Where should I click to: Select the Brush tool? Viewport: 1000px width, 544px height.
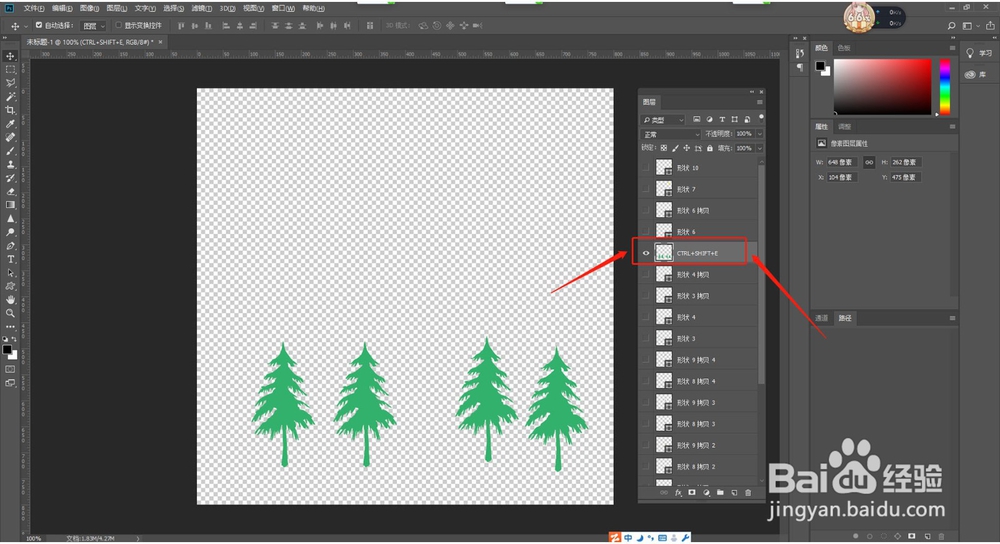coord(11,151)
